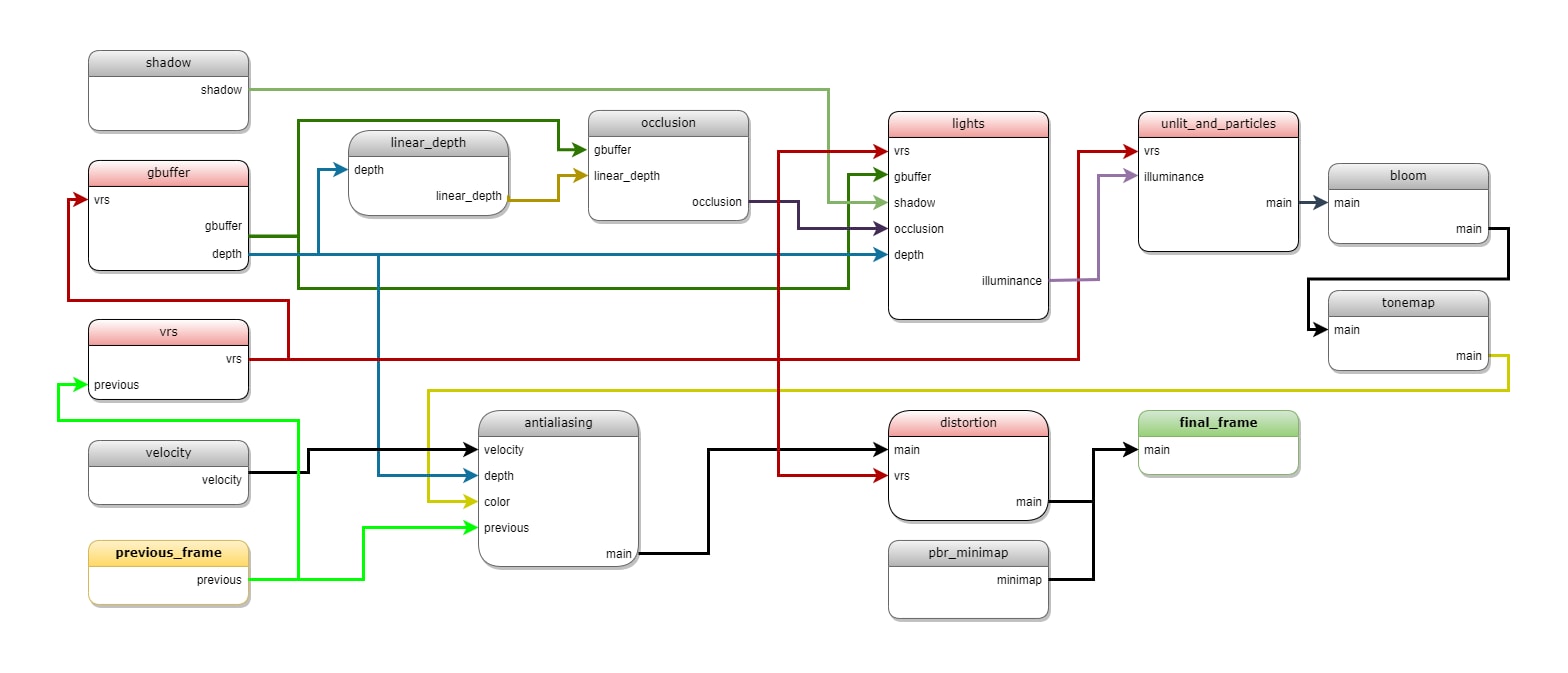This screenshot has width=1568, height=673.
Task: Select the lights node header
Action: click(968, 124)
